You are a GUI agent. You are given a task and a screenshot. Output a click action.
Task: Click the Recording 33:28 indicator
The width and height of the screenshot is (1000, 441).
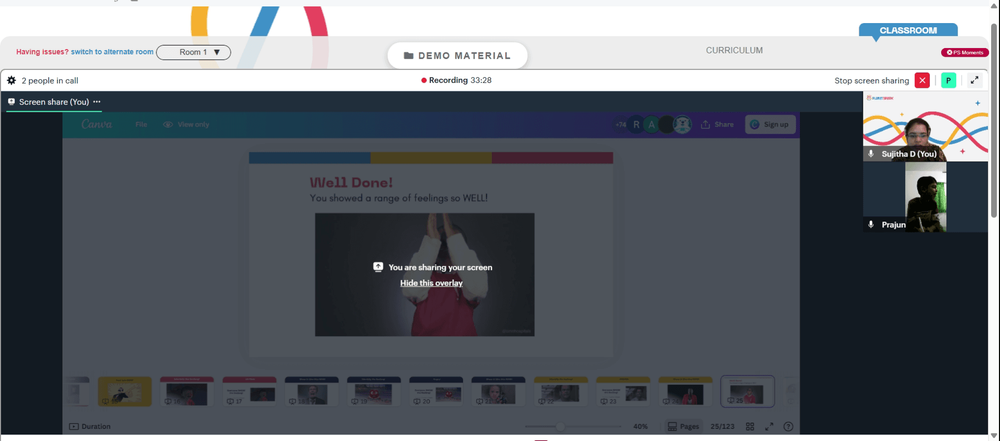[x=457, y=80]
